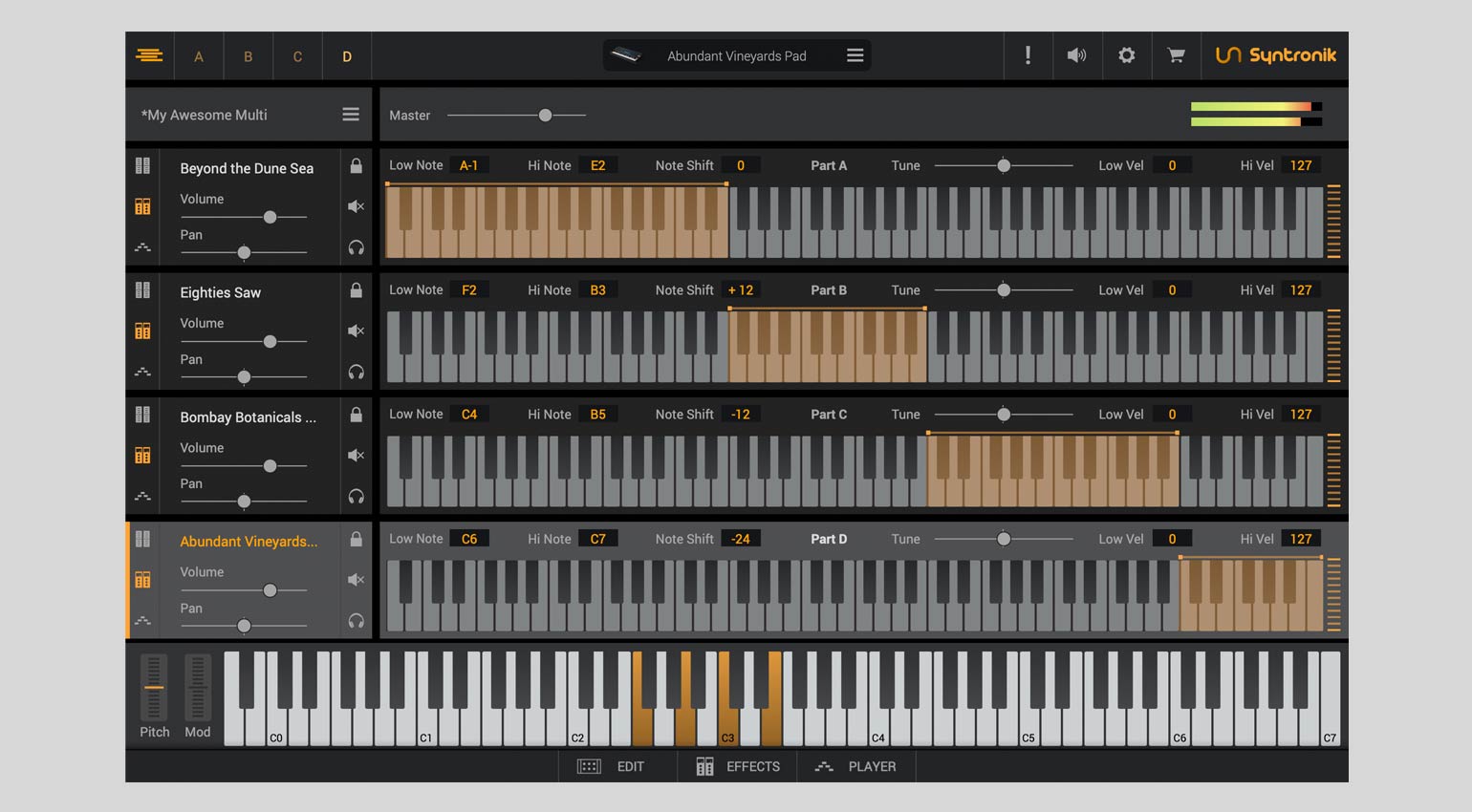
Task: Open edit panel icon for Eighties Saw
Action: click(x=142, y=289)
